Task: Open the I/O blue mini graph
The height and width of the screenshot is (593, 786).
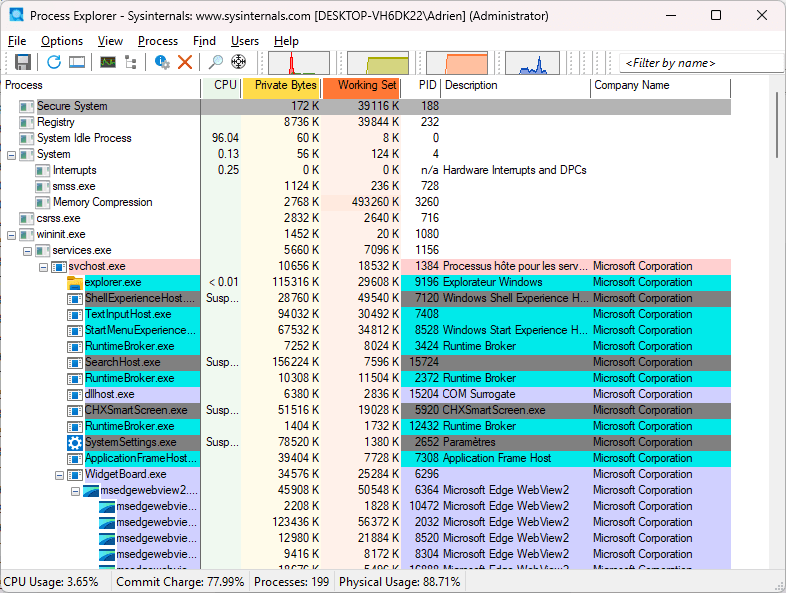Action: point(532,63)
